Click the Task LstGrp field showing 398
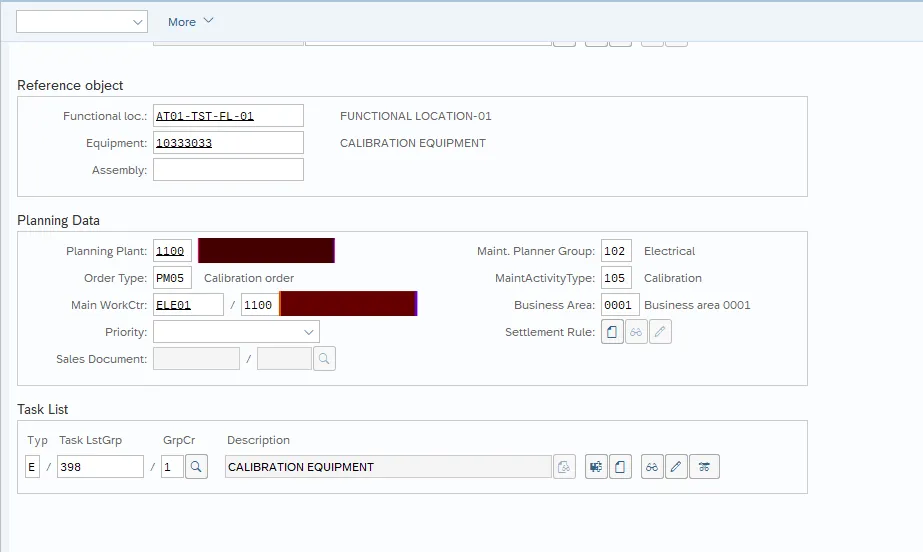The image size is (923, 552). 100,466
